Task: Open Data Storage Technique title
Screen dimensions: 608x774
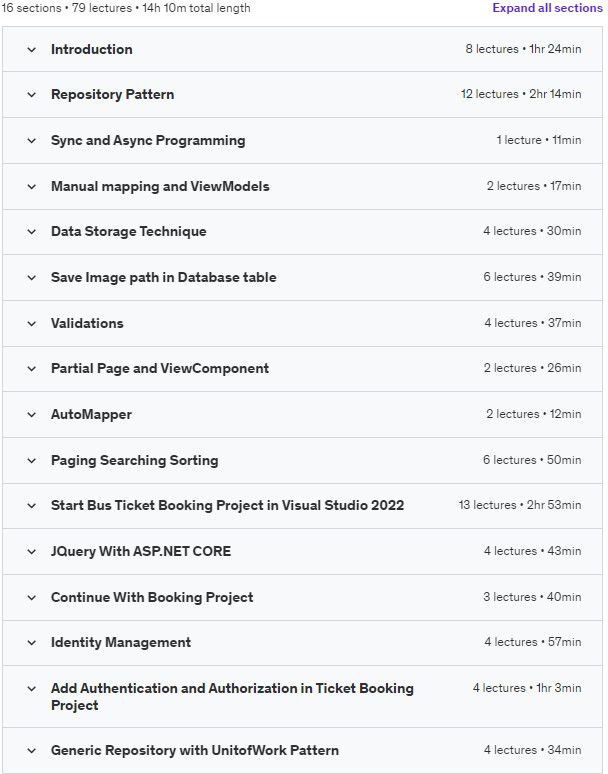Action: coord(129,232)
